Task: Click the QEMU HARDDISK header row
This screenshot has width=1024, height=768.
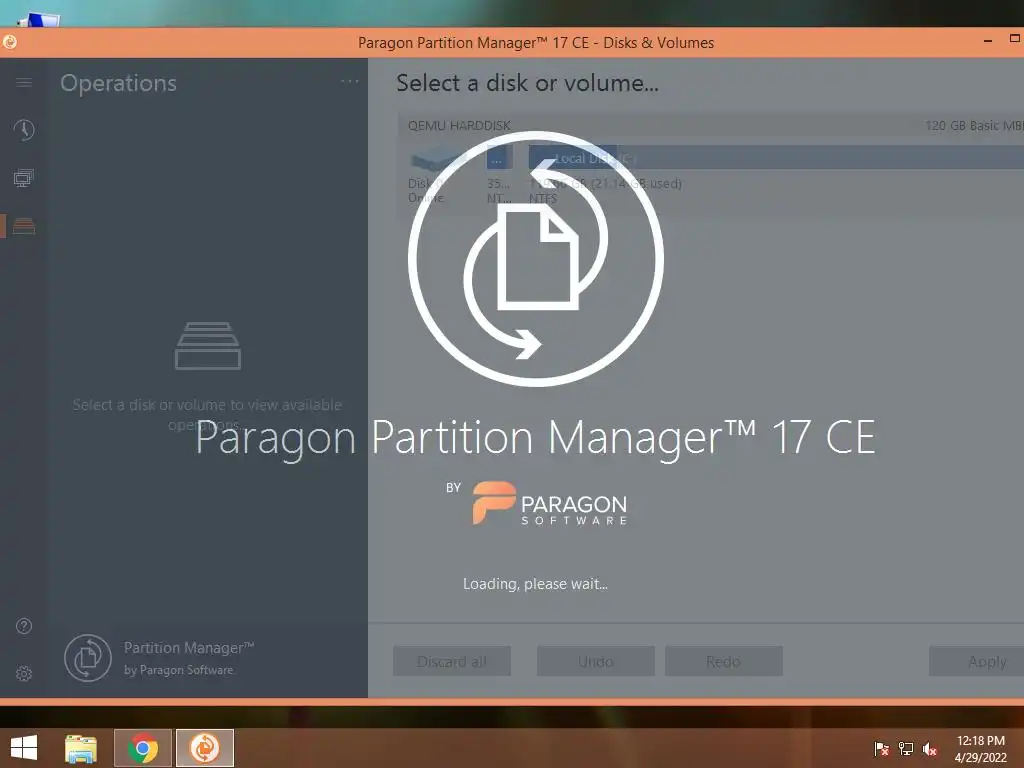Action: pyautogui.click(x=711, y=125)
